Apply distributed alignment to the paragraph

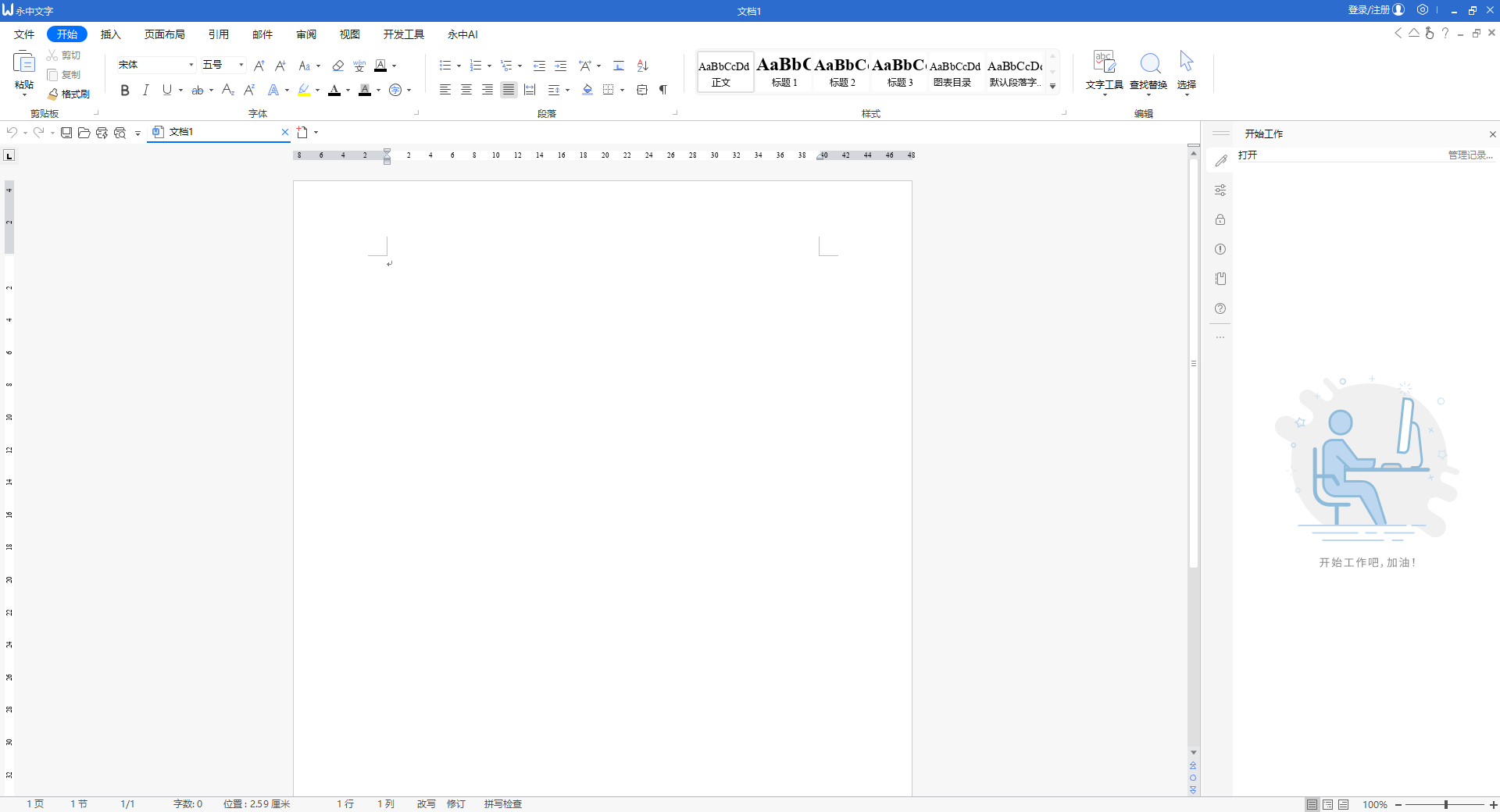click(530, 90)
